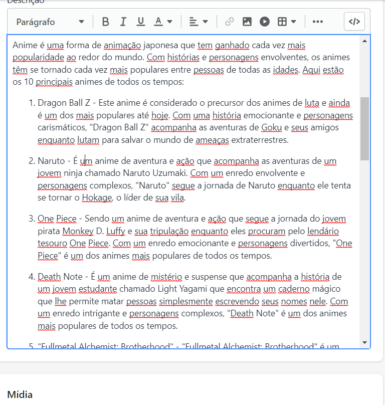The height and width of the screenshot is (405, 385).
Task: Switch to HTML code view
Action: (354, 22)
